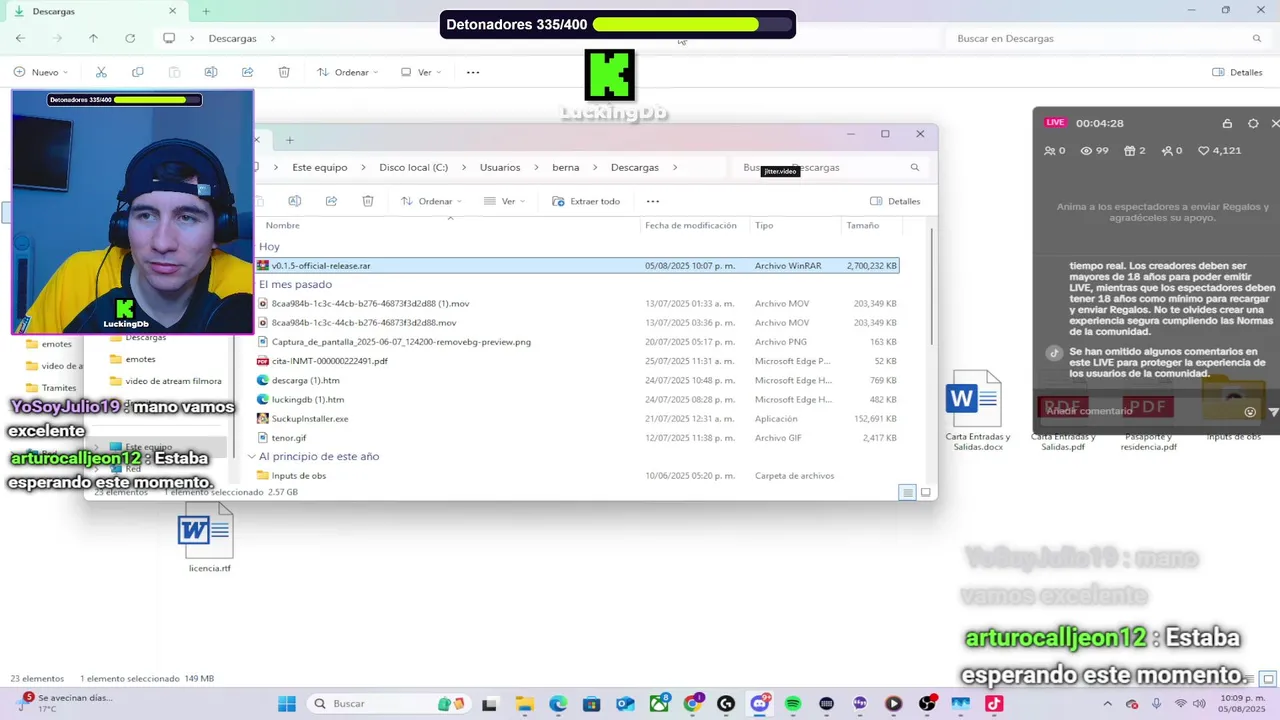Collapse 'Al principio de este año' group
Image resolution: width=1280 pixels, height=720 pixels.
point(252,457)
